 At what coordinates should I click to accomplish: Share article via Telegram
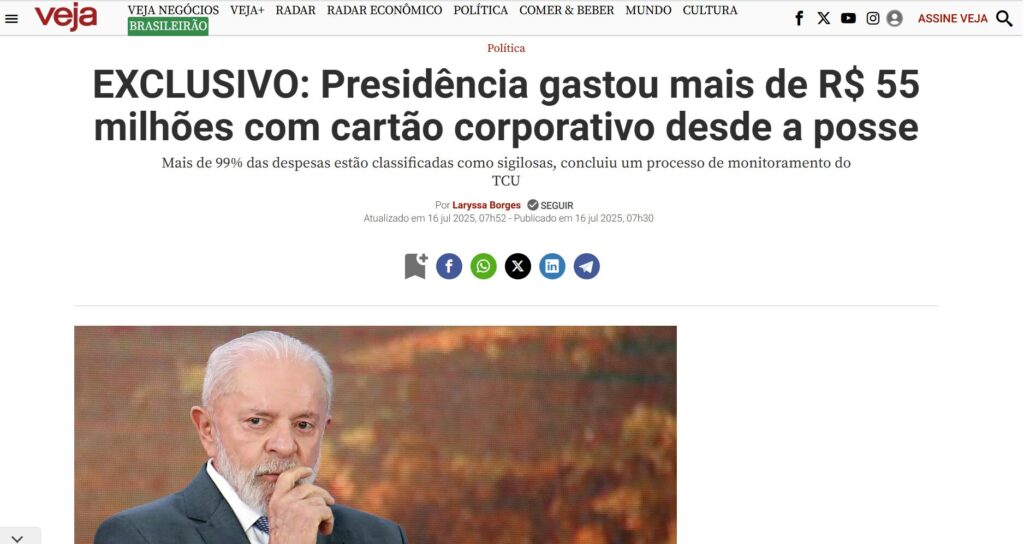pyautogui.click(x=586, y=266)
